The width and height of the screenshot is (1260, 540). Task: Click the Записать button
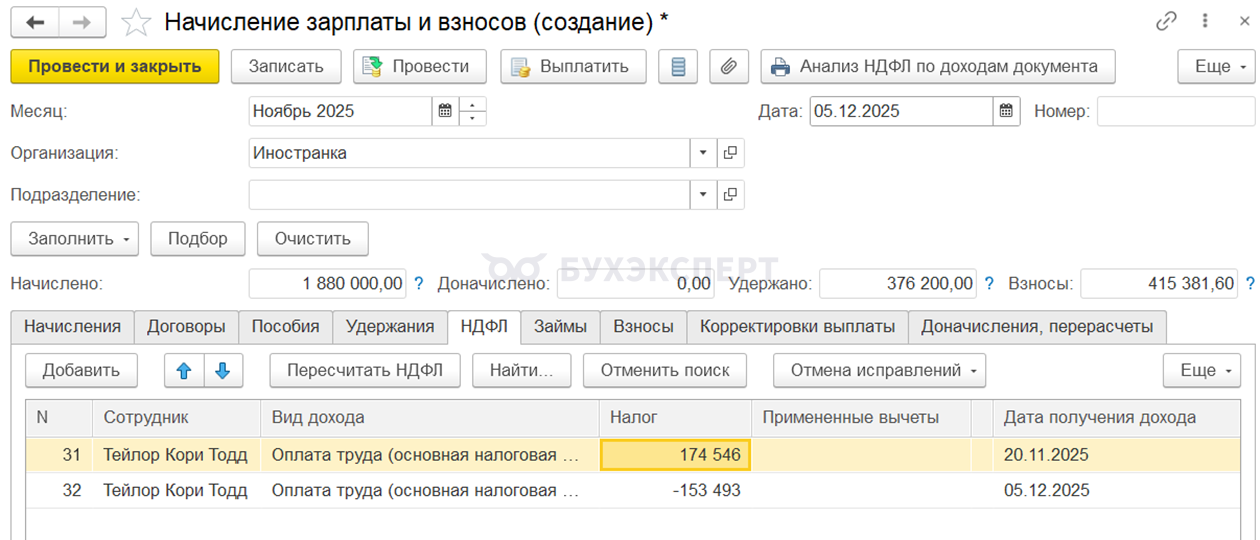coord(286,67)
